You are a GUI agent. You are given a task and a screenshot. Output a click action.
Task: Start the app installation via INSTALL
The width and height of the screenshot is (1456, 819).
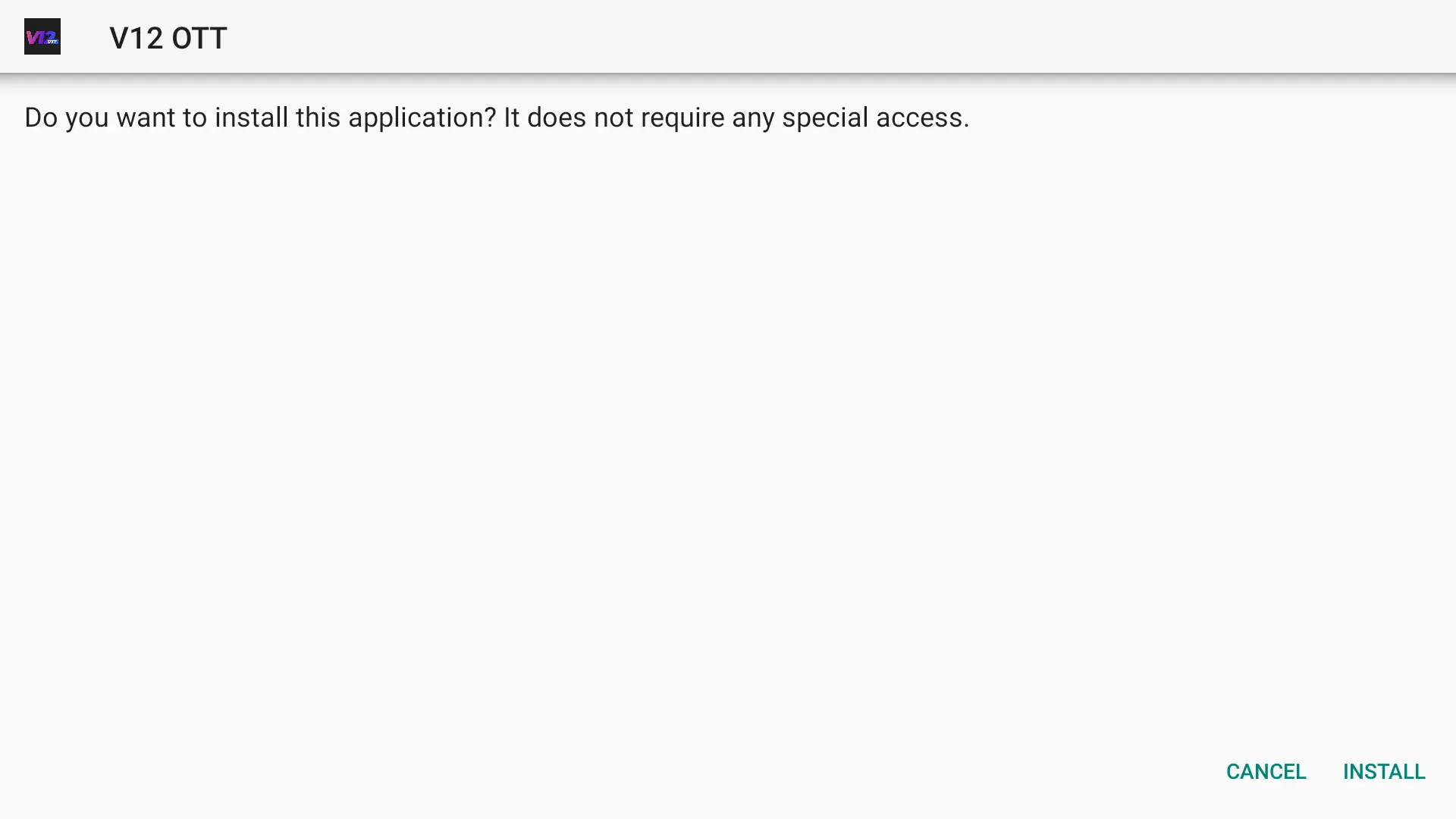pyautogui.click(x=1384, y=771)
